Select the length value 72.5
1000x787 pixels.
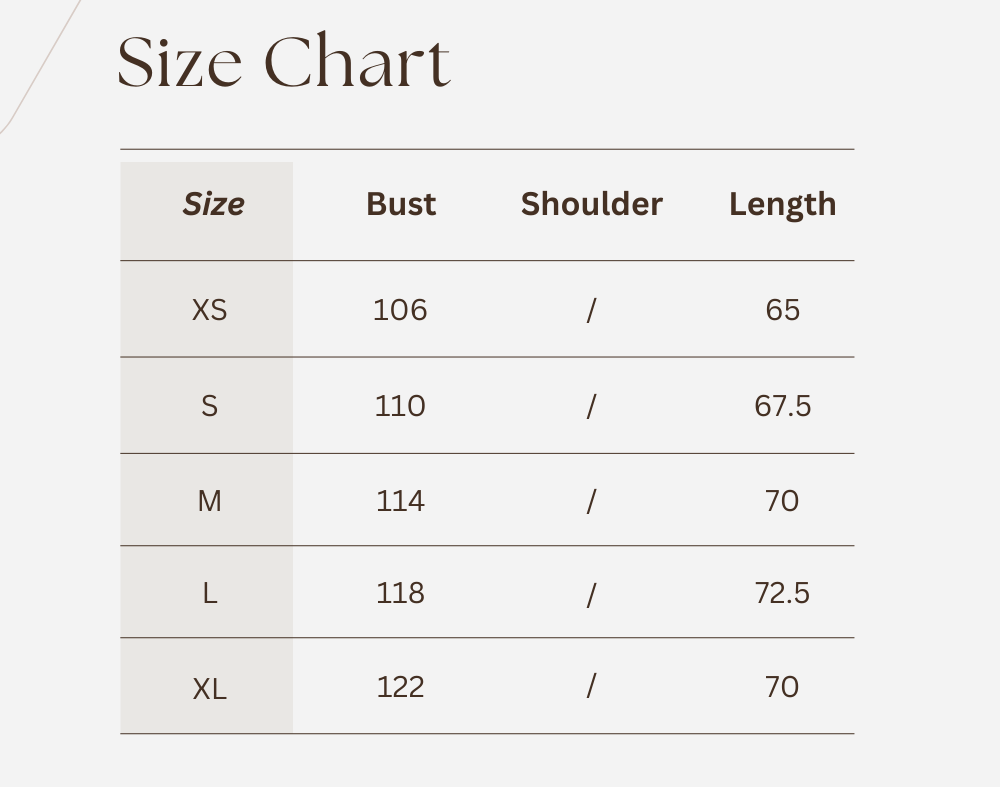tap(782, 593)
